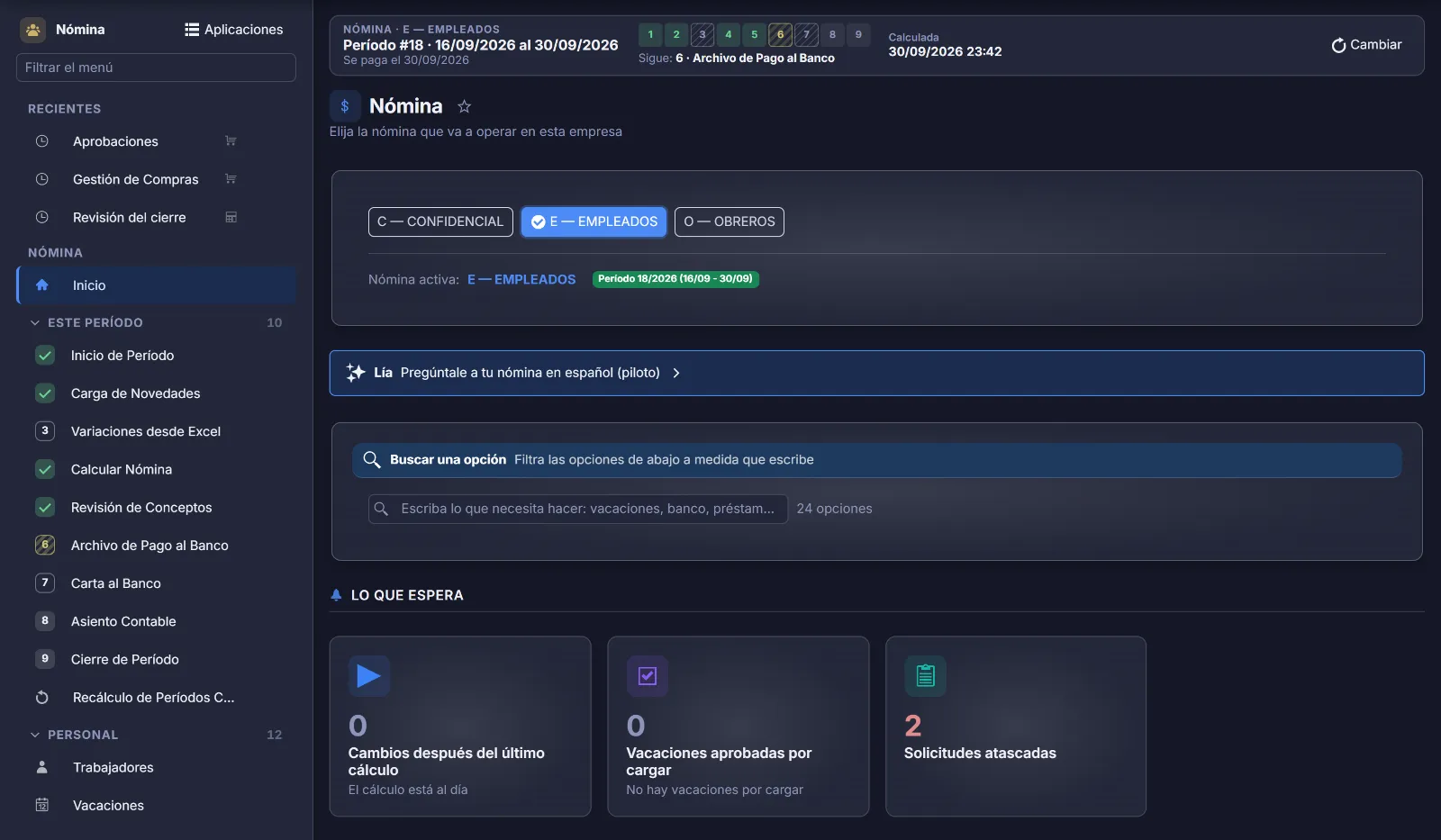1441x840 pixels.
Task: Click the Buscar una opción magnifier icon
Action: (372, 460)
